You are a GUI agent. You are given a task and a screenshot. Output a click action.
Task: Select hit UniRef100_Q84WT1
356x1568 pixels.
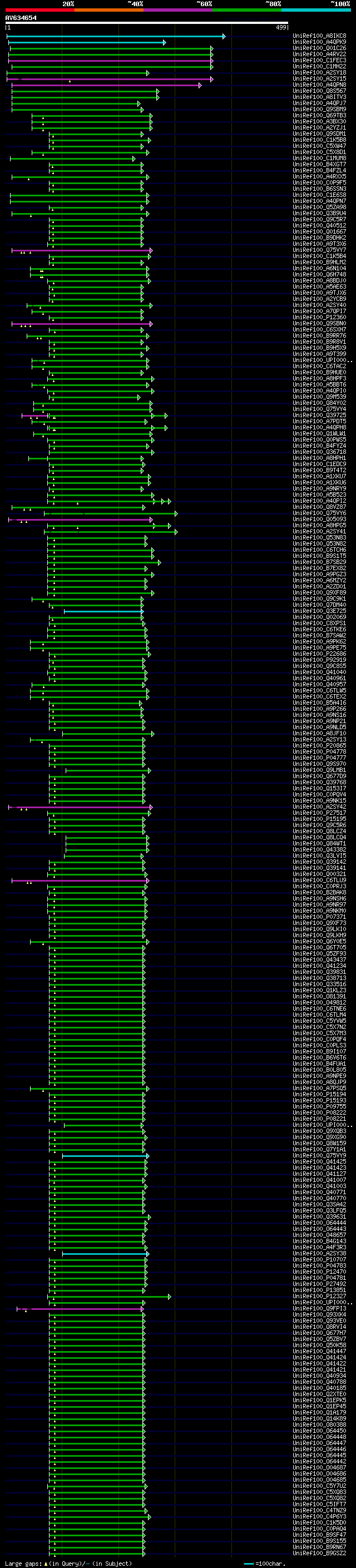pyautogui.click(x=319, y=843)
